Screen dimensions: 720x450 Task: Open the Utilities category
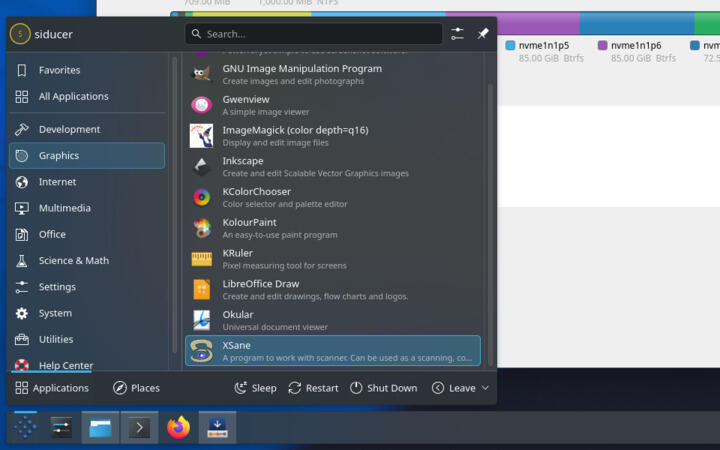87,339
